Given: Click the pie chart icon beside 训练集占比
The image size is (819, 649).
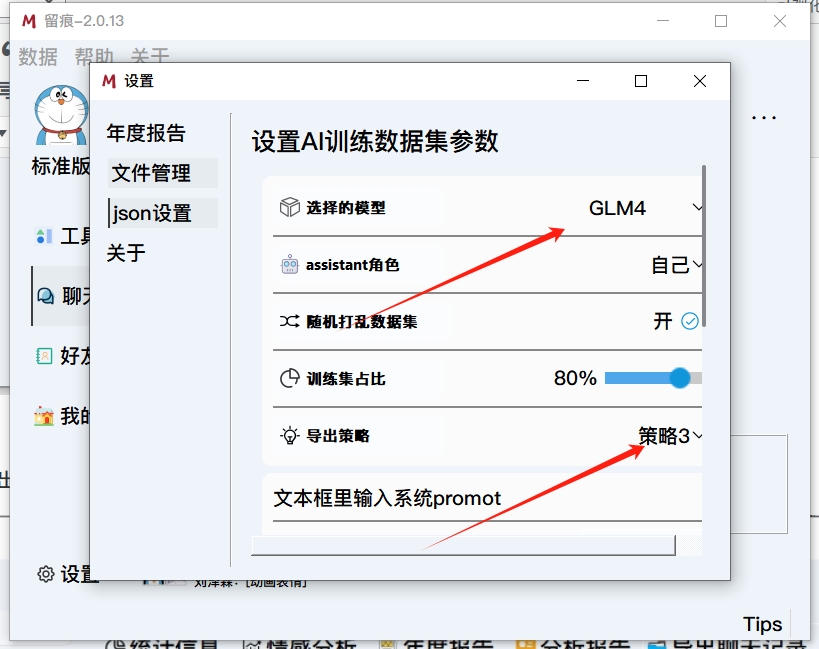Looking at the screenshot, I should [x=289, y=378].
